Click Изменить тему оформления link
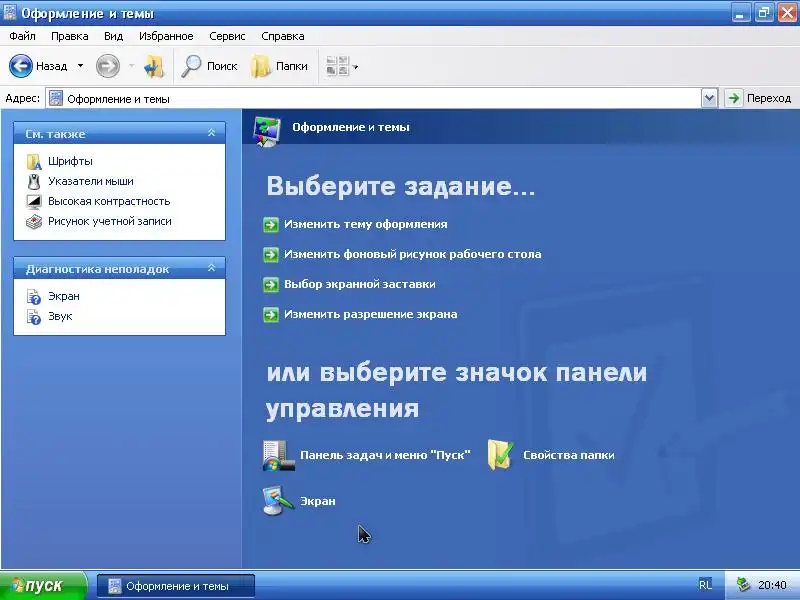The image size is (800, 600). 365,224
